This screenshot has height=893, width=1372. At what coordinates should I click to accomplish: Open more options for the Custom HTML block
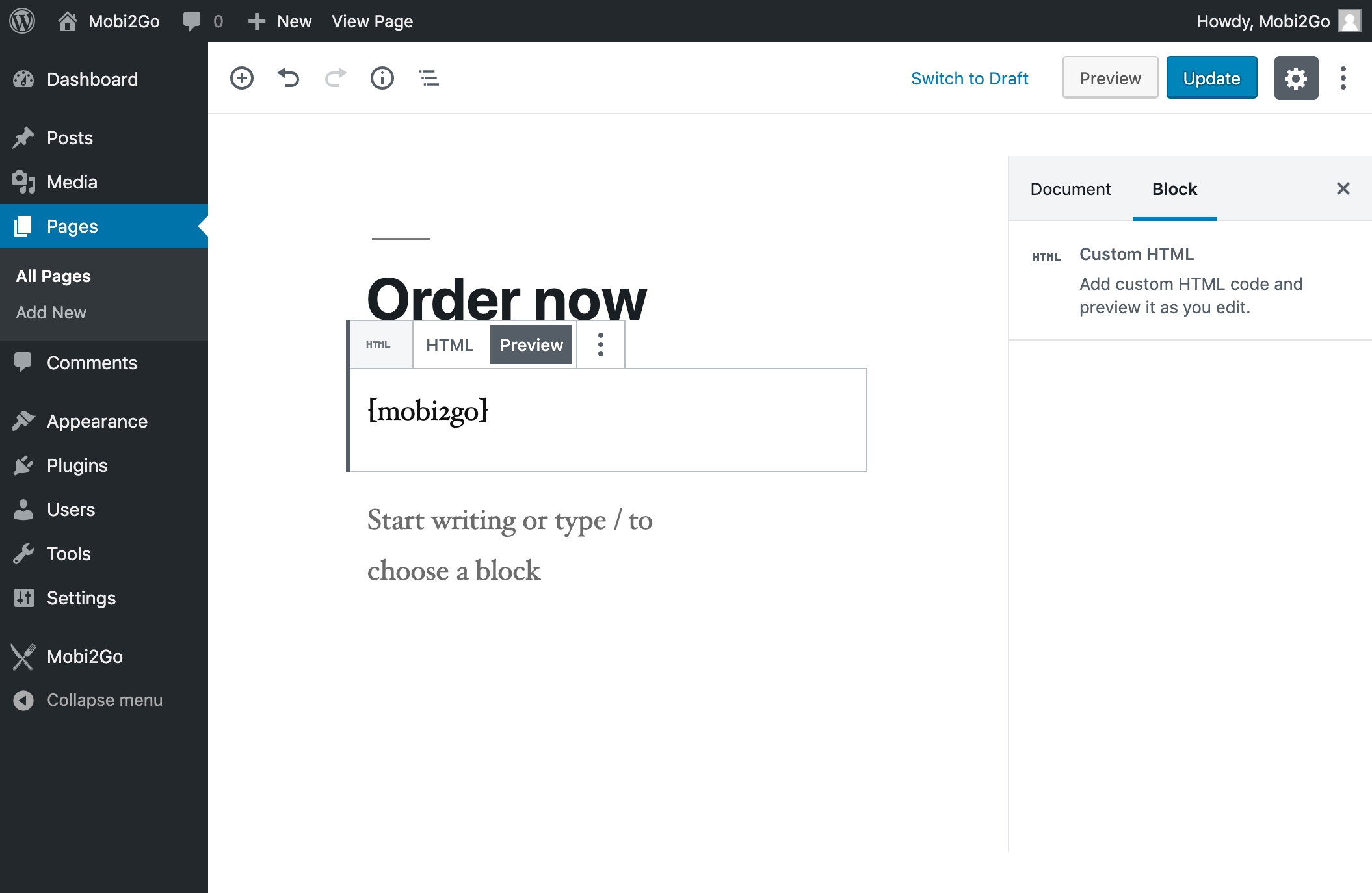pos(600,344)
